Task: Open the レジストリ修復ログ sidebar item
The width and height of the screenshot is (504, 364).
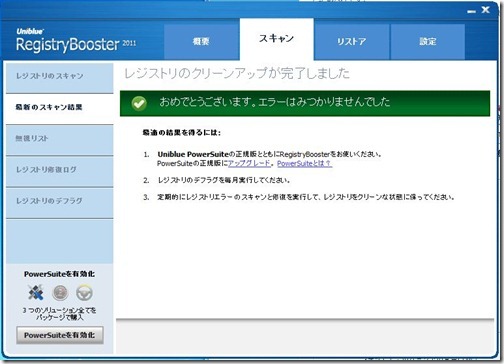Action: click(x=60, y=172)
